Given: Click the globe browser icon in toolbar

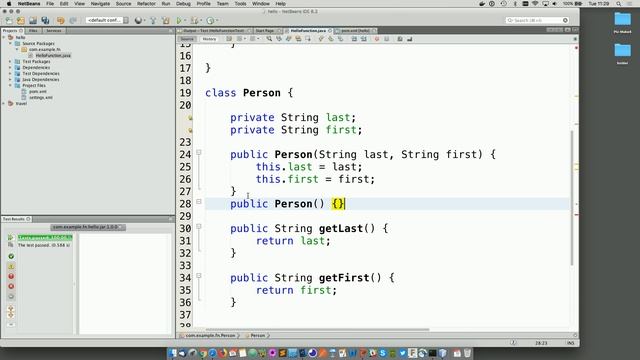Looking at the screenshot, I should [139, 20].
